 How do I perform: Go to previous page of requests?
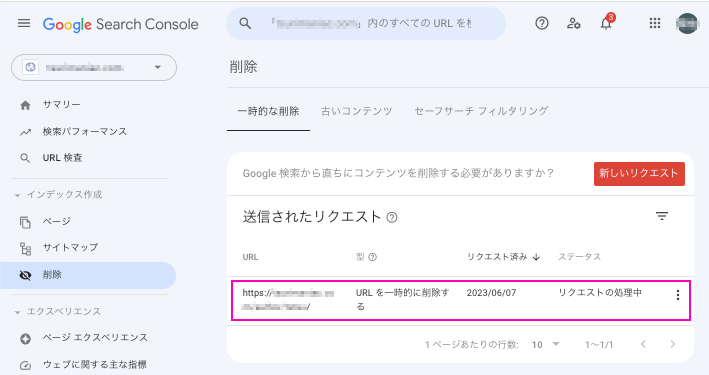pos(643,344)
